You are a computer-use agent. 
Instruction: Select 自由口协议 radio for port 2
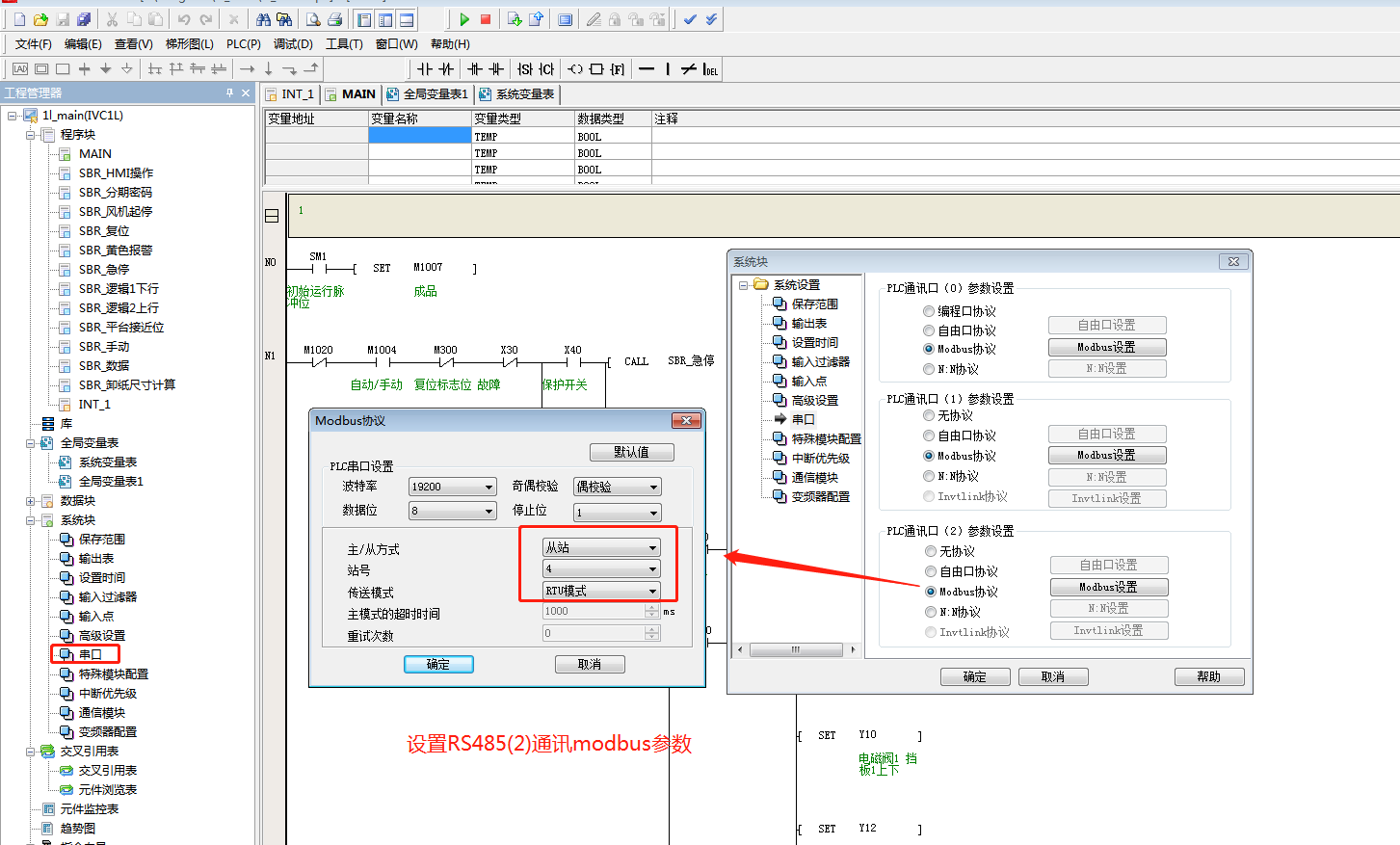pyautogui.click(x=931, y=571)
